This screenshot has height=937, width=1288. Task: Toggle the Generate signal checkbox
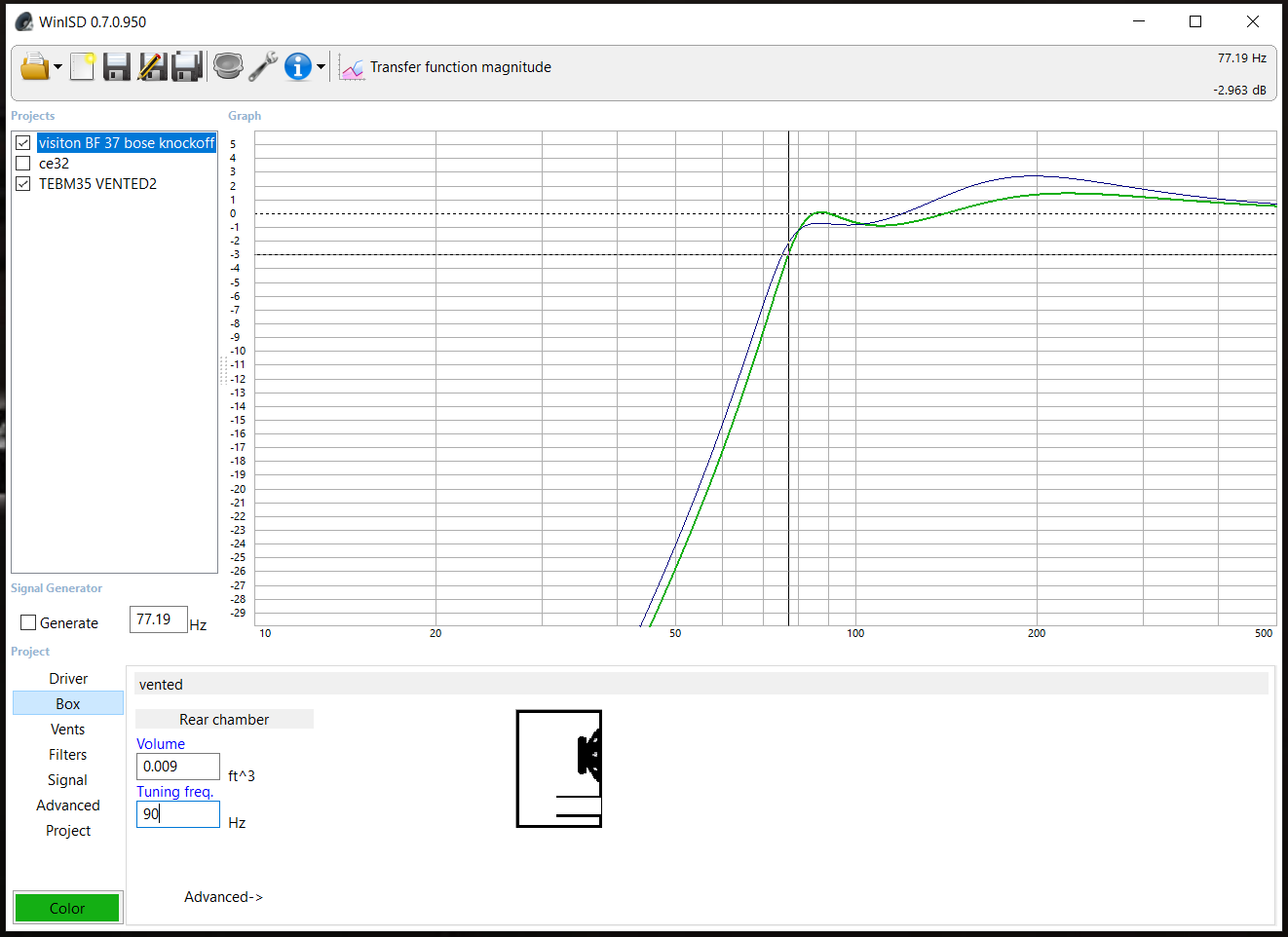tap(28, 622)
